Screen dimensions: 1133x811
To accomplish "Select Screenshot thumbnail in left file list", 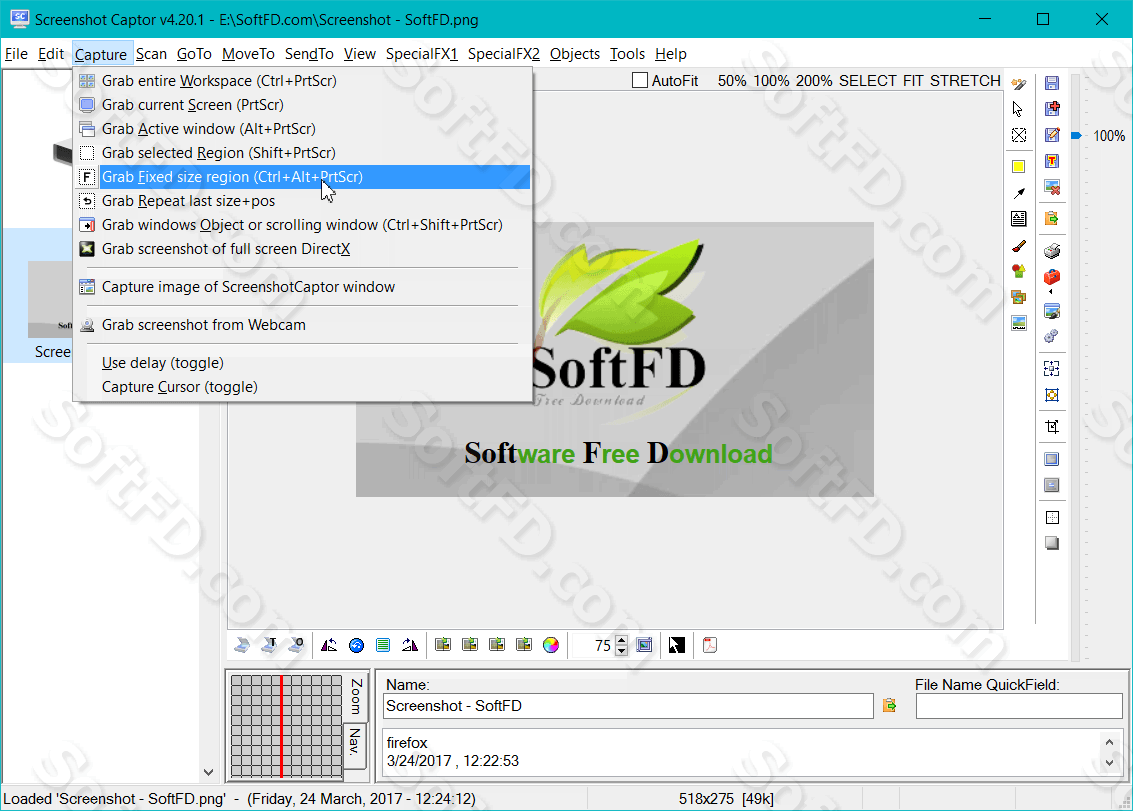I will [40, 296].
